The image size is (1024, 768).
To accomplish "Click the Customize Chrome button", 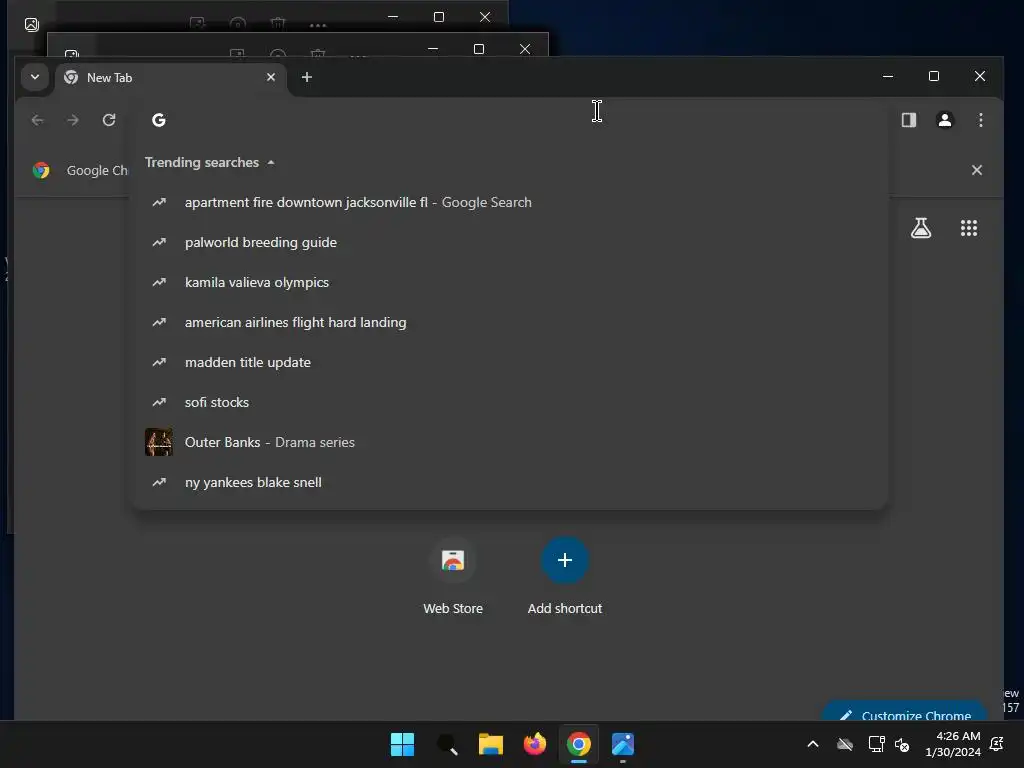I will (x=905, y=712).
